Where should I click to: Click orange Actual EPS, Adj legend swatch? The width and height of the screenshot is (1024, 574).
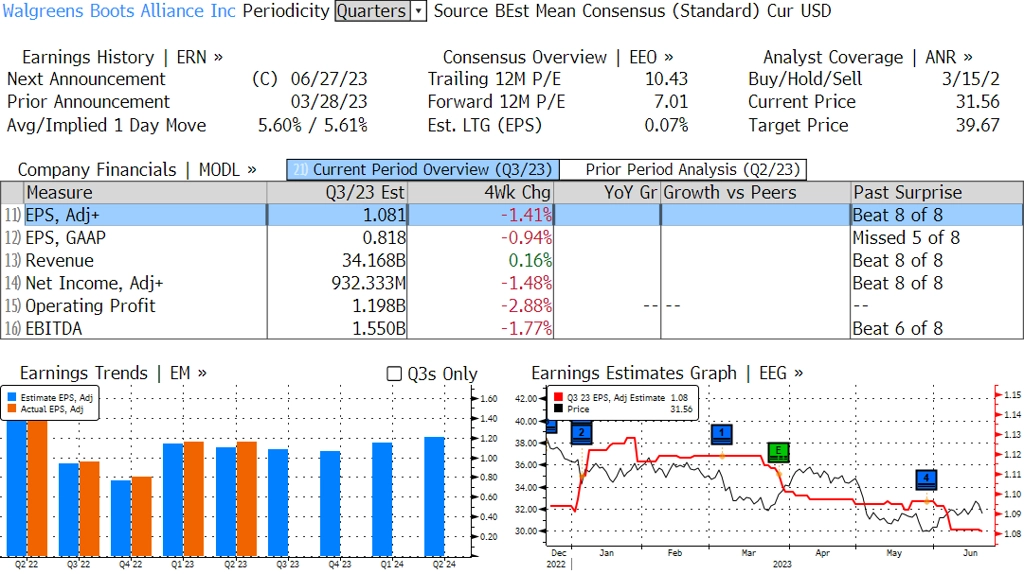point(12,409)
